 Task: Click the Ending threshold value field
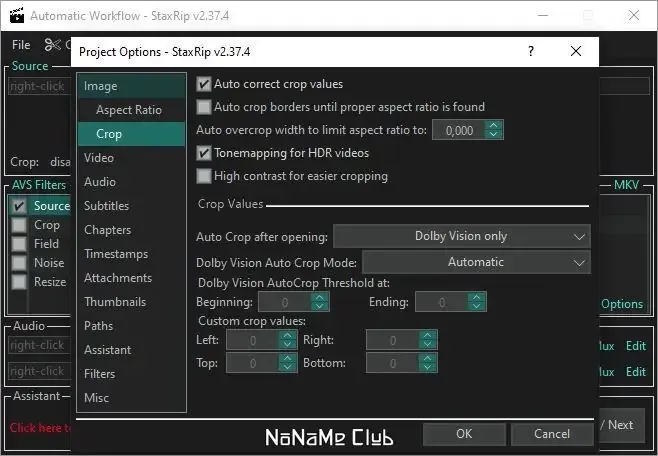[442, 302]
